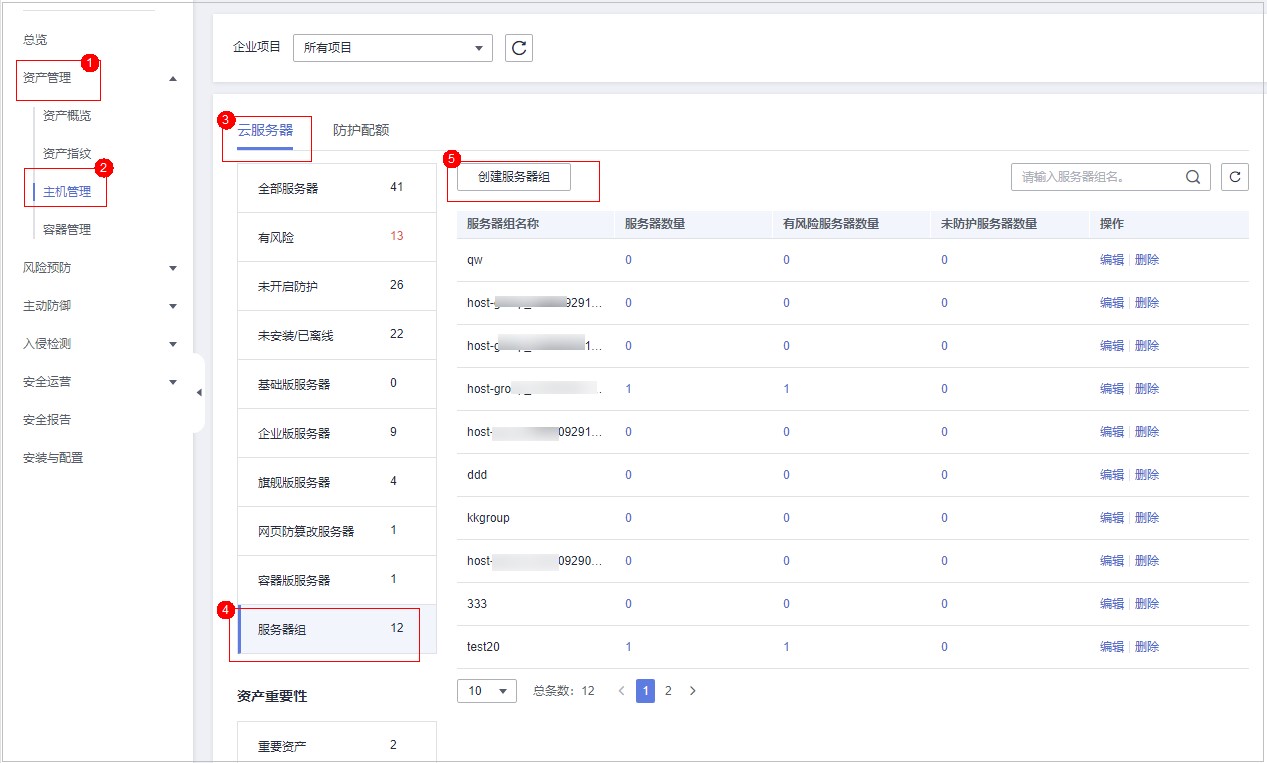Collapse the left sidebar with the arrow handle
Image resolution: width=1267 pixels, height=763 pixels.
[198, 392]
